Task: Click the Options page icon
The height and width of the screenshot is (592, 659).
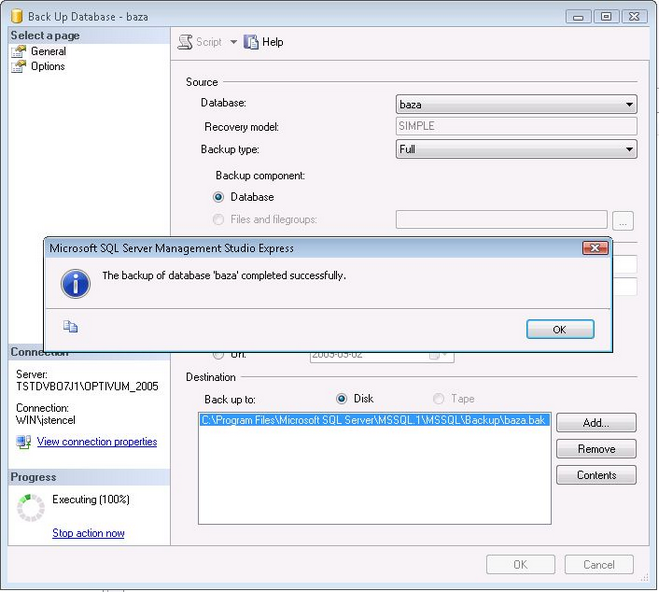Action: (19, 66)
